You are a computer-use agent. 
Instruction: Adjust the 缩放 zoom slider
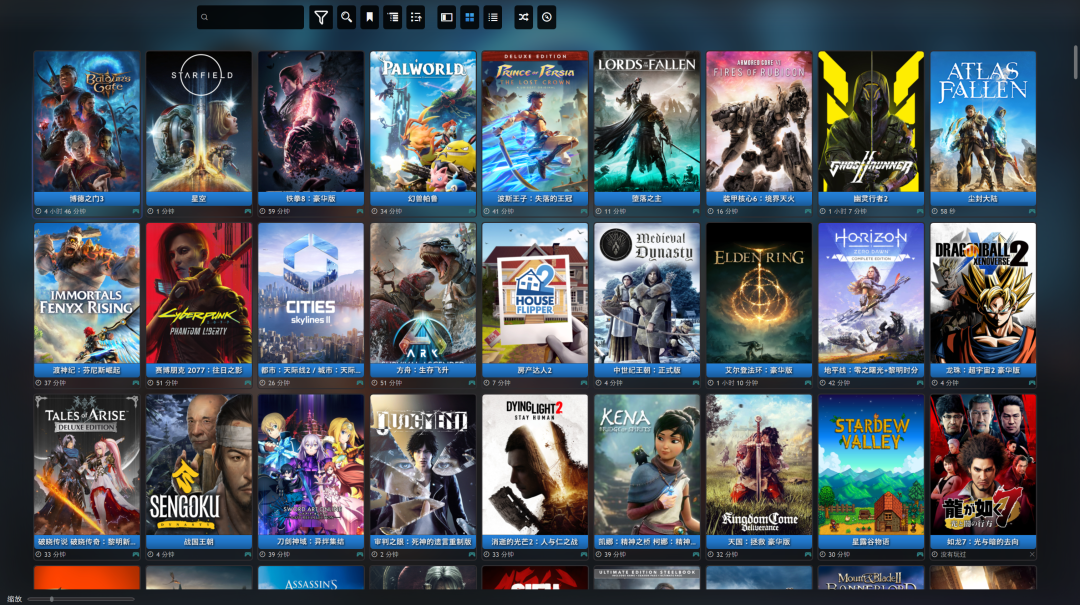pos(81,599)
